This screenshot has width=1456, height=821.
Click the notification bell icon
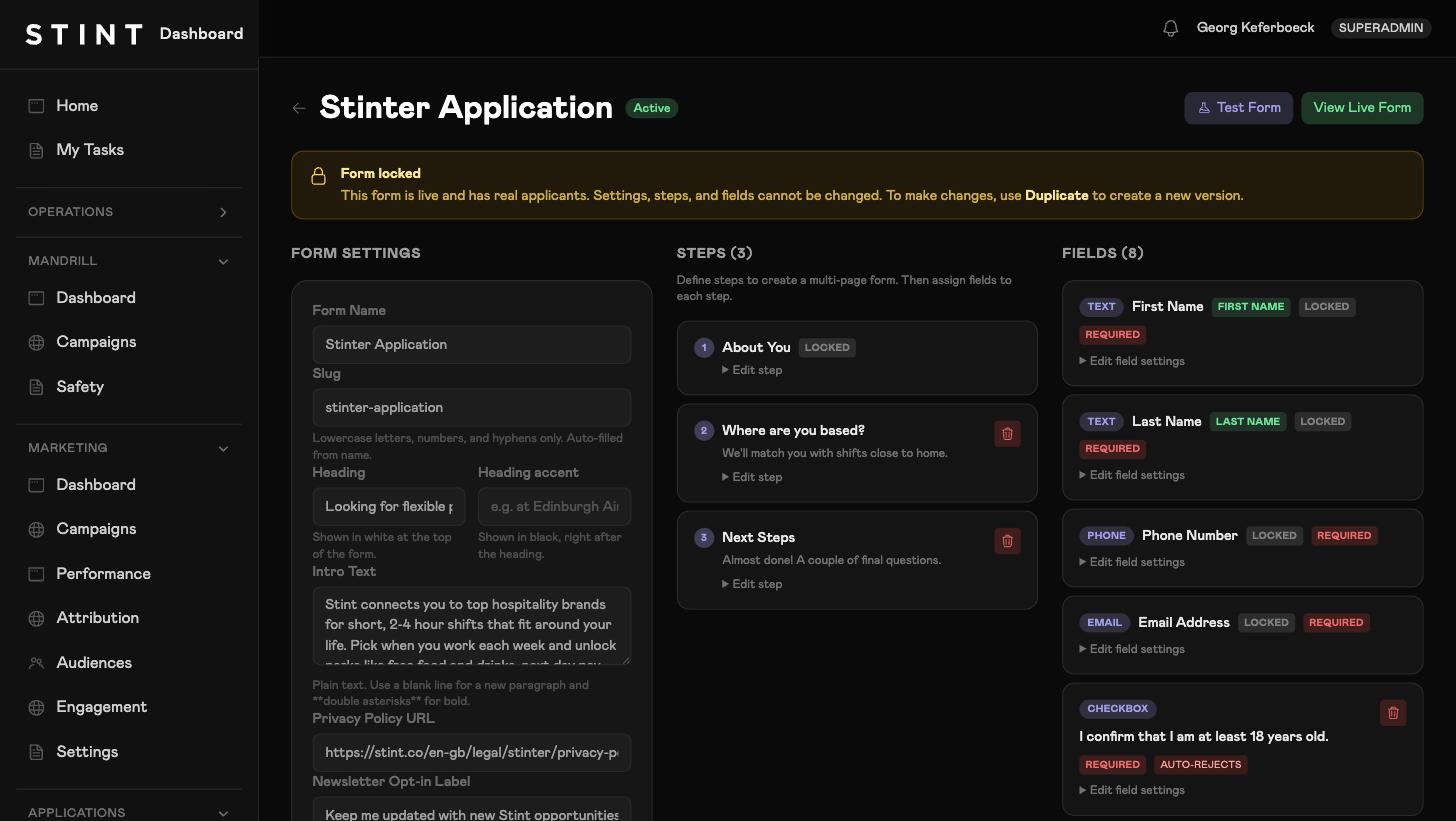(1171, 28)
